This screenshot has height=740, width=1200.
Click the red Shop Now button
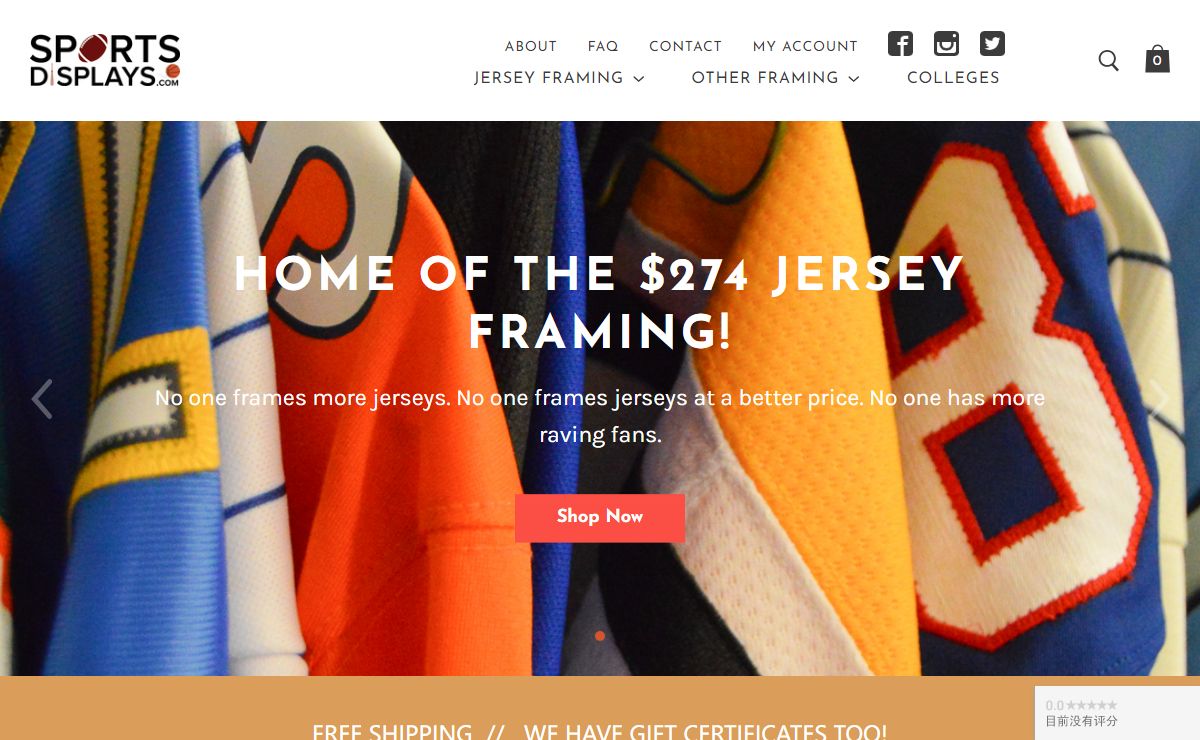coord(600,517)
